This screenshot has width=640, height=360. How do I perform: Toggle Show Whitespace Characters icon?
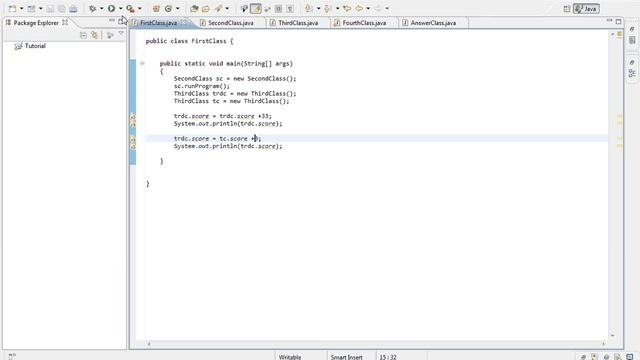point(290,8)
